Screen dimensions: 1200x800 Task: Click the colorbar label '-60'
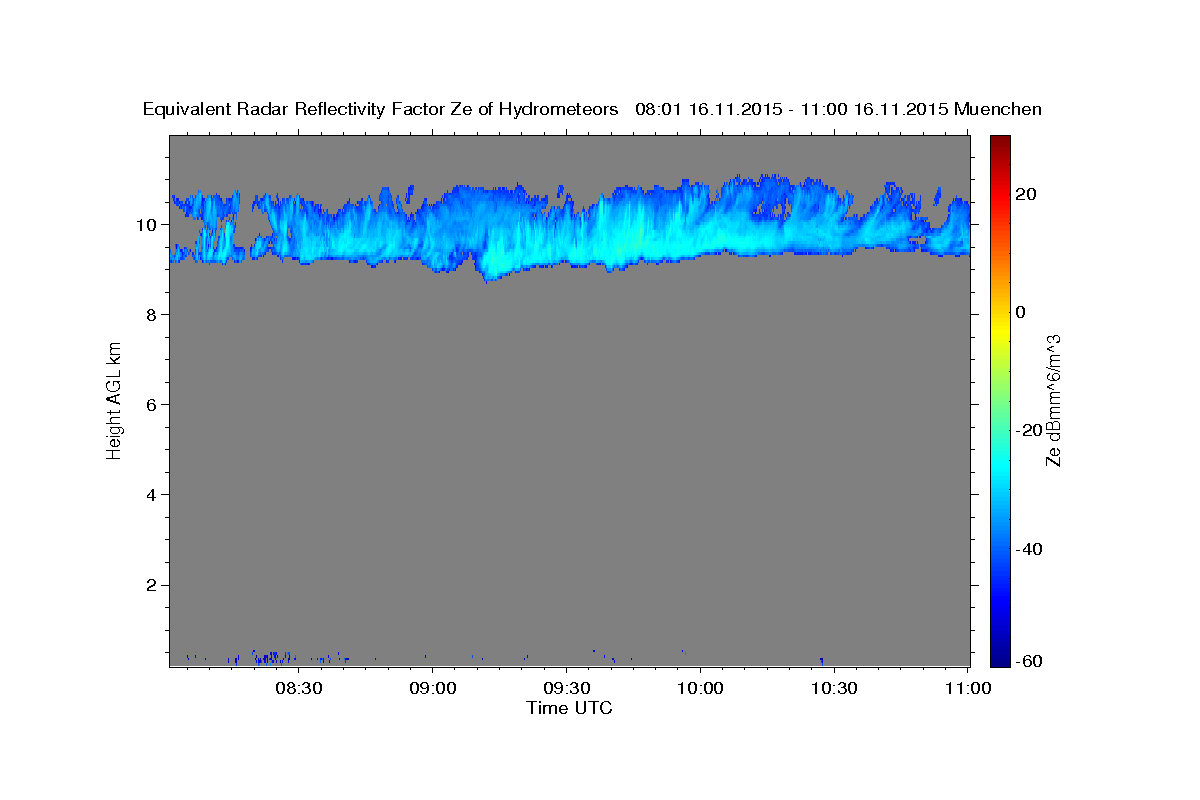tap(1030, 661)
